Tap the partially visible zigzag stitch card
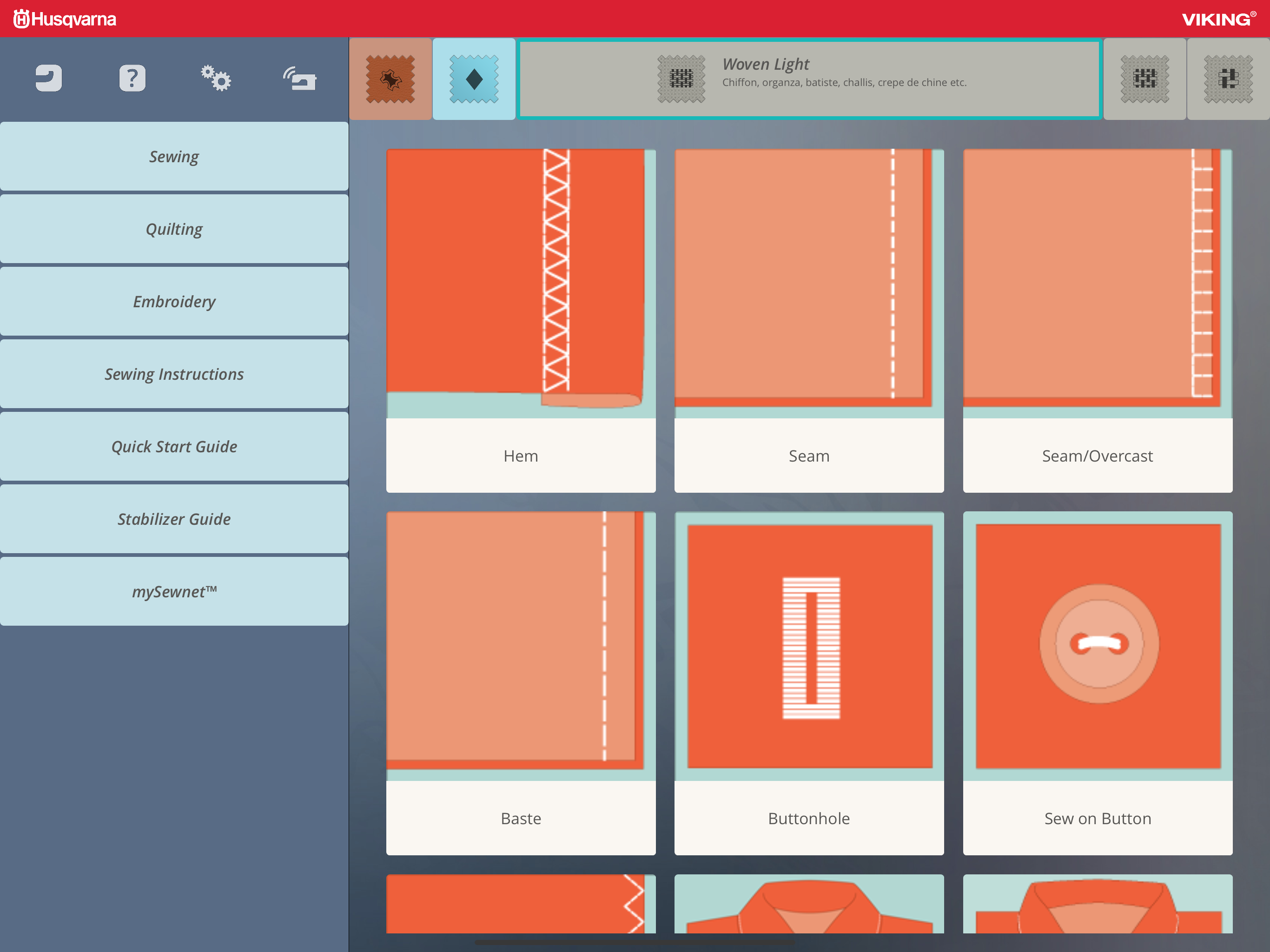Viewport: 1270px width, 952px height. (521, 904)
